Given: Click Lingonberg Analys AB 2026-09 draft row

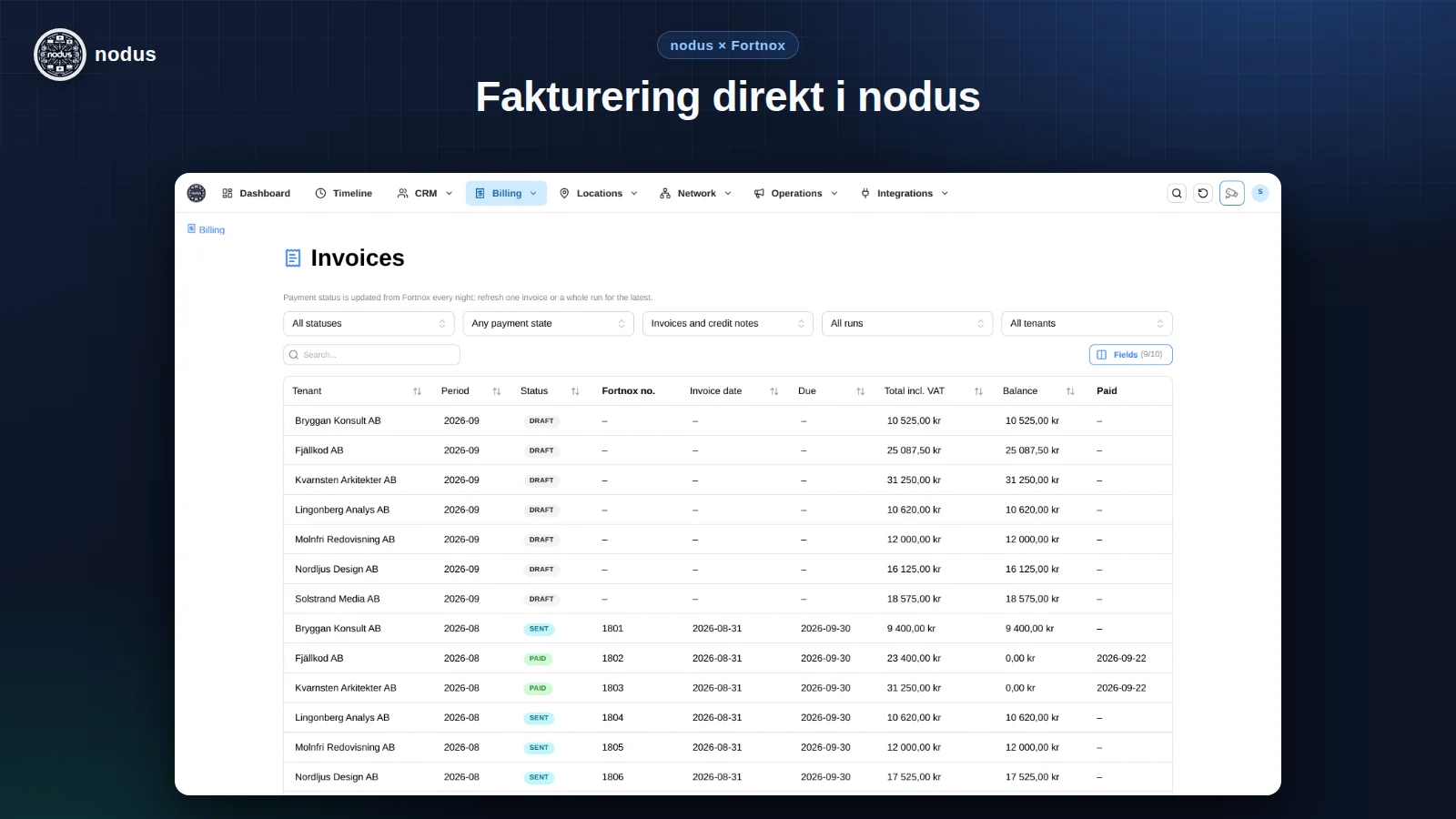Looking at the screenshot, I should [x=727, y=511].
